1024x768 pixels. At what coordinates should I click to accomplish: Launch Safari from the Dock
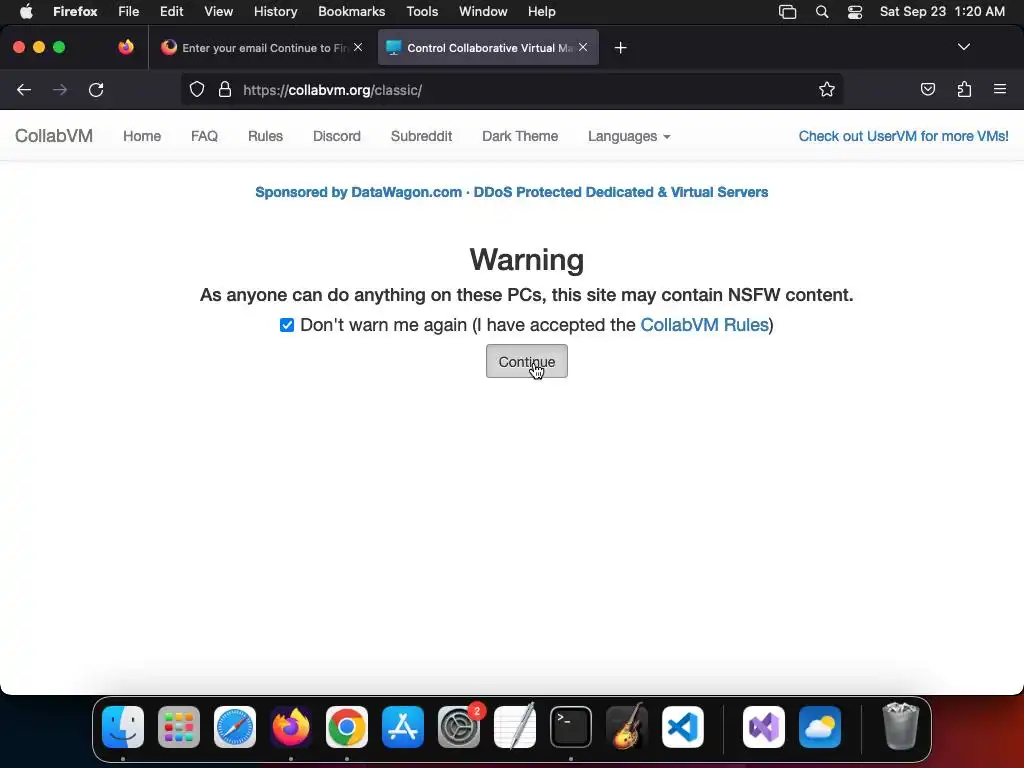pyautogui.click(x=235, y=727)
